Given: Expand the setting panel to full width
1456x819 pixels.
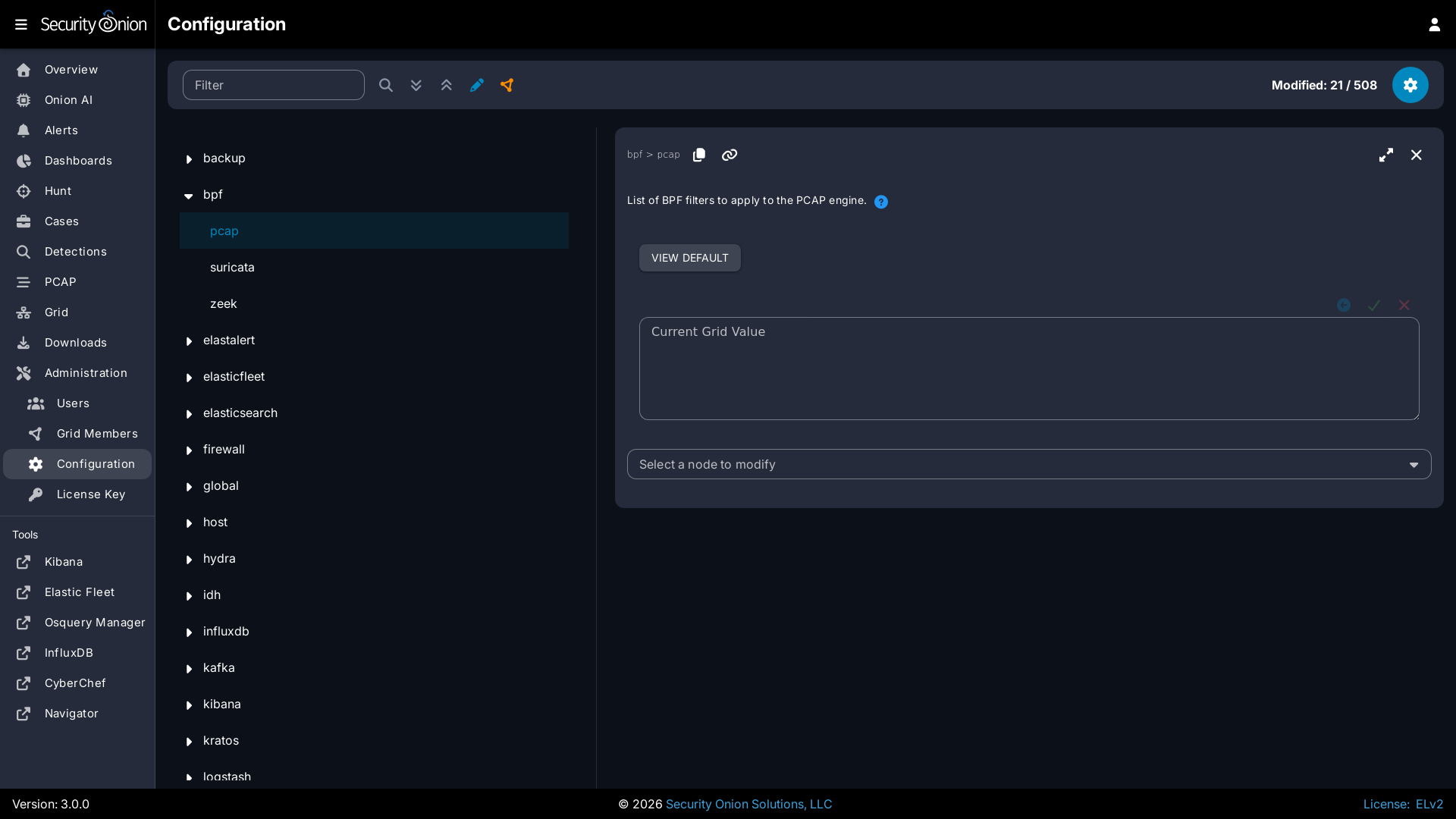Looking at the screenshot, I should pos(1386,155).
